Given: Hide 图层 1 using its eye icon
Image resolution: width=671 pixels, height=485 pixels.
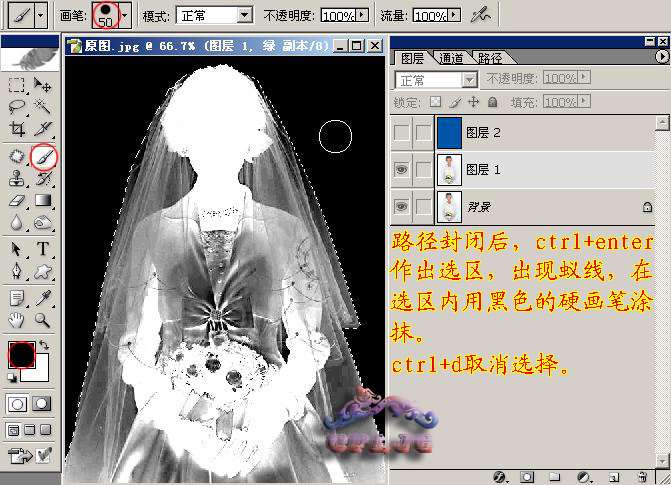Looking at the screenshot, I should point(402,170).
